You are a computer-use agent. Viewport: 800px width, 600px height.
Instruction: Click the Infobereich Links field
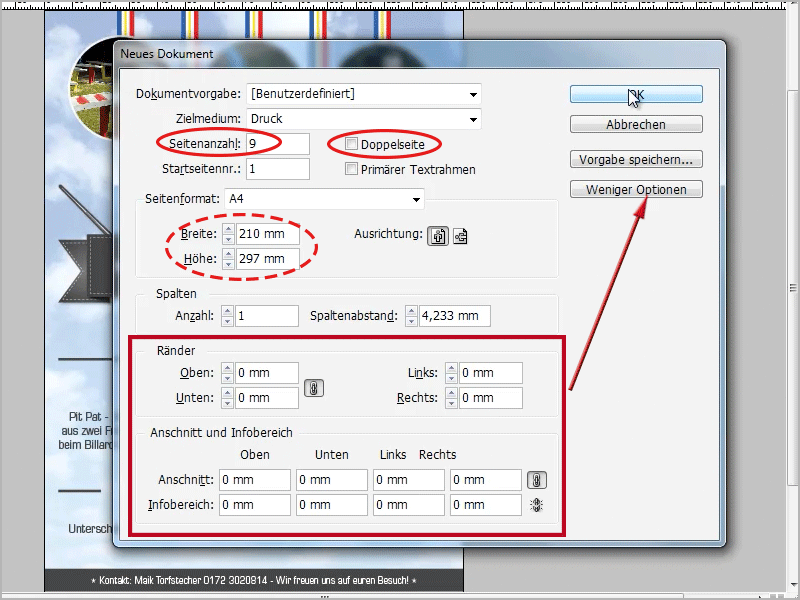pyautogui.click(x=409, y=505)
